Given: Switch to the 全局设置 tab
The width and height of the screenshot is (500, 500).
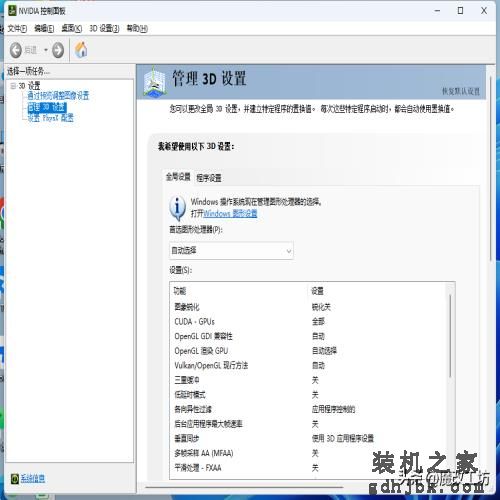Looking at the screenshot, I should point(178,177).
